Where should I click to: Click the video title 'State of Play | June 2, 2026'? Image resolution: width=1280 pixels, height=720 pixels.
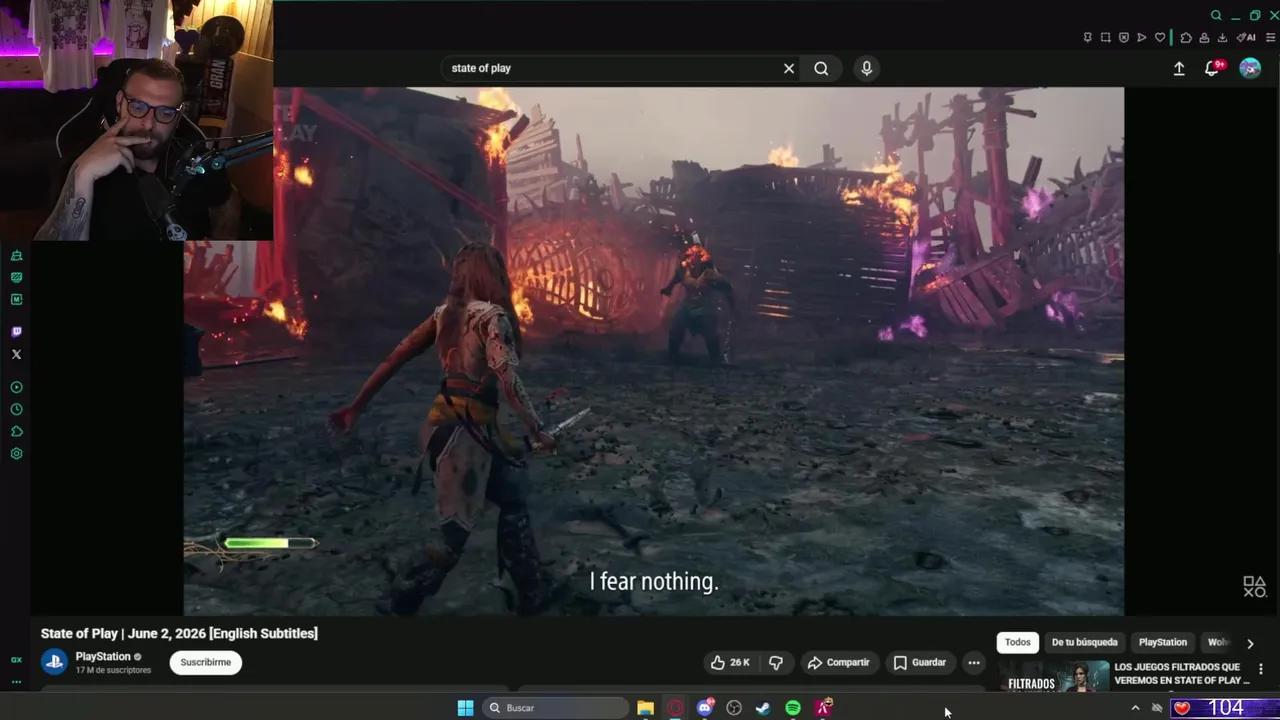coord(179,633)
